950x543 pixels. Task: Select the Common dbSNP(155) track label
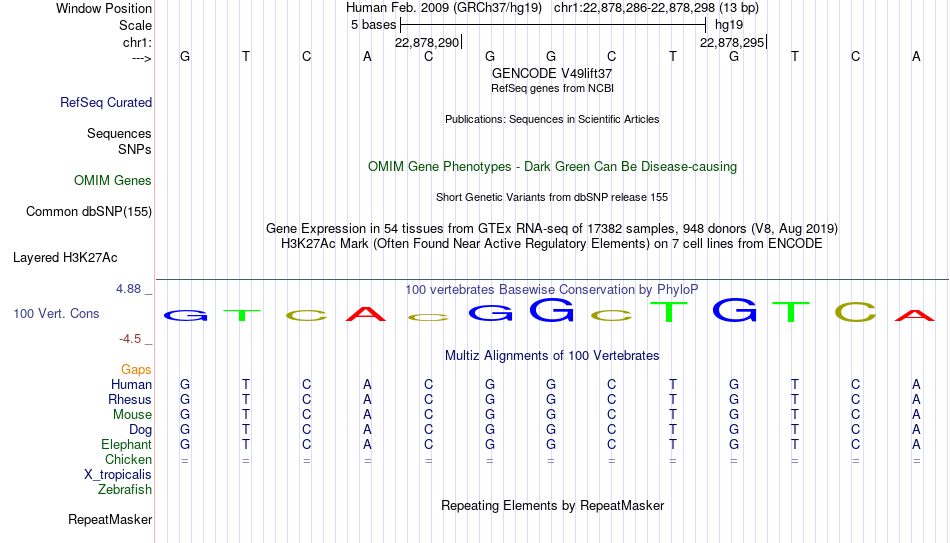[89, 212]
